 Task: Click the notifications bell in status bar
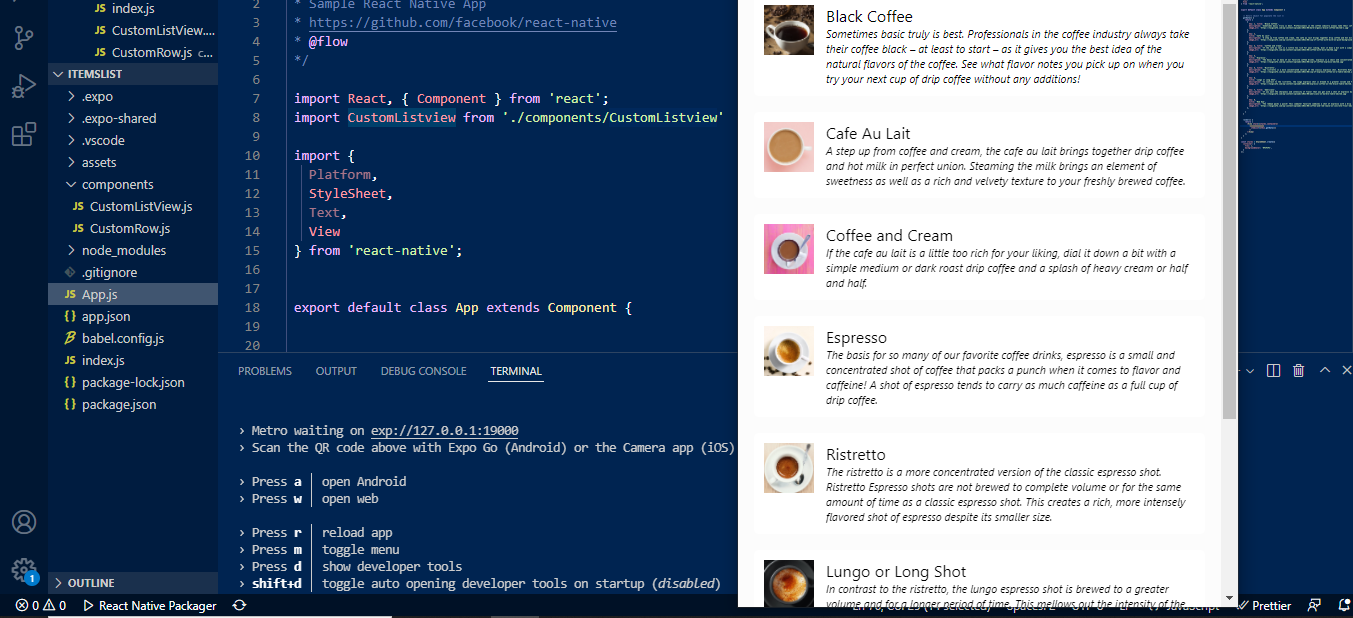tap(1343, 605)
